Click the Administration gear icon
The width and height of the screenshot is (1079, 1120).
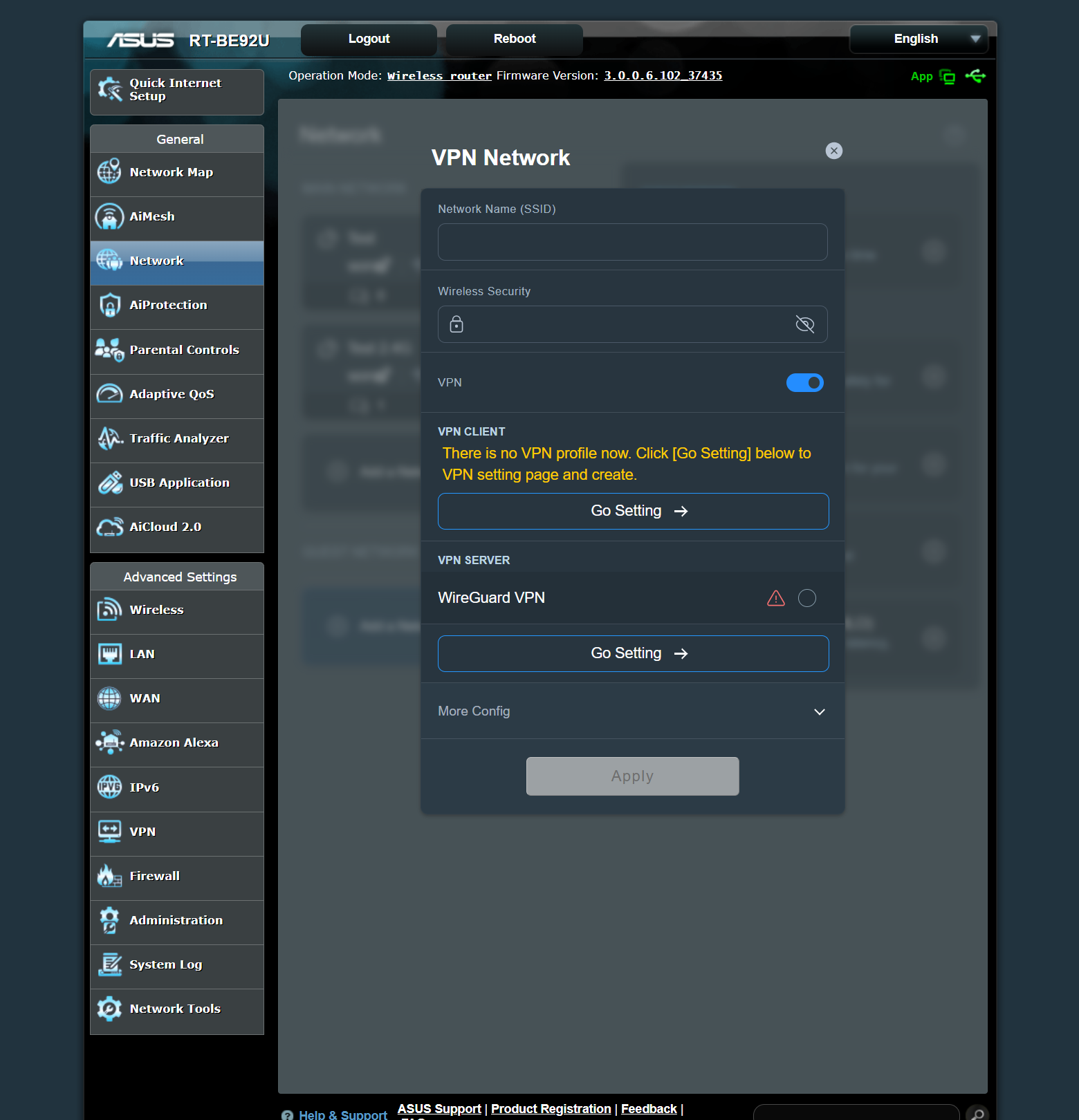(x=109, y=920)
